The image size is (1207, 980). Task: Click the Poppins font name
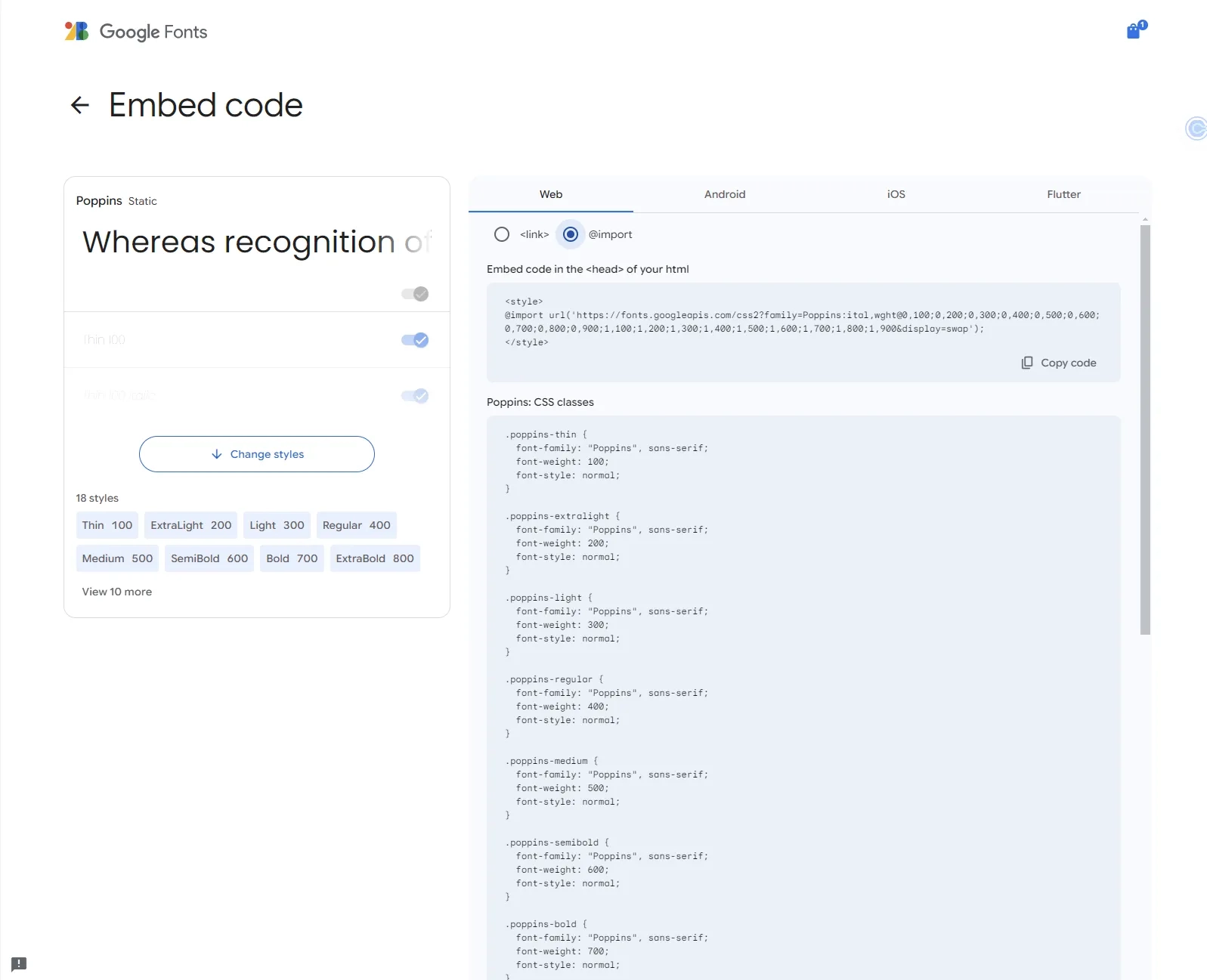[99, 200]
